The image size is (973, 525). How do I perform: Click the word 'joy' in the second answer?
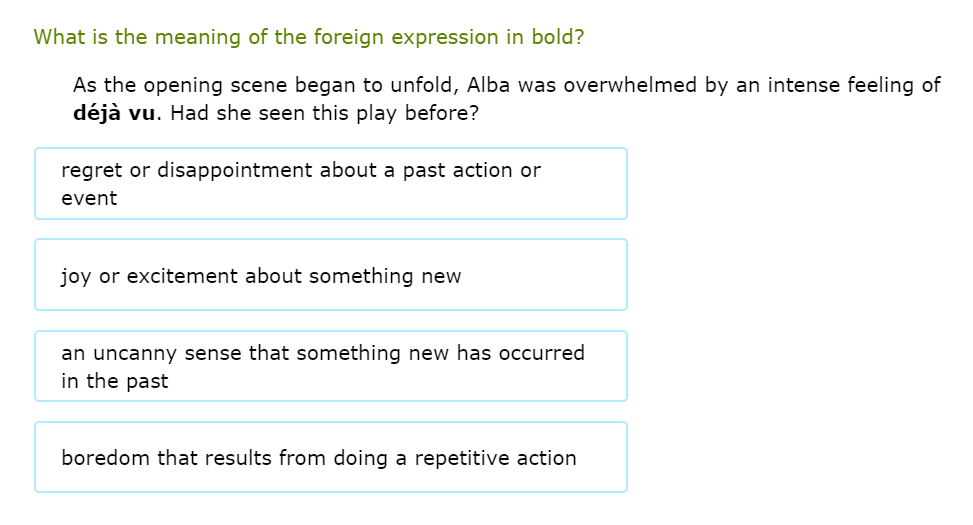click(x=76, y=276)
